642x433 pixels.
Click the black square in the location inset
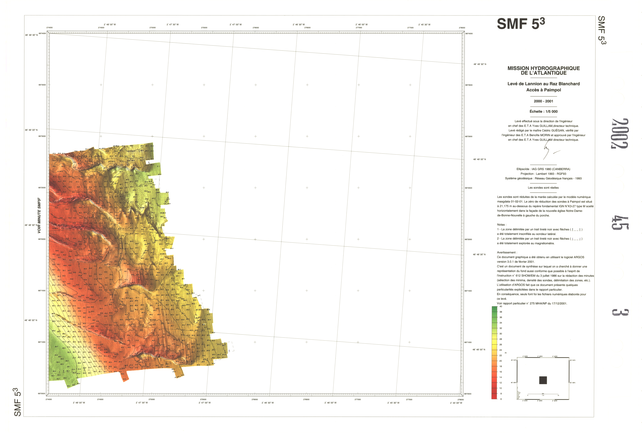[542, 380]
